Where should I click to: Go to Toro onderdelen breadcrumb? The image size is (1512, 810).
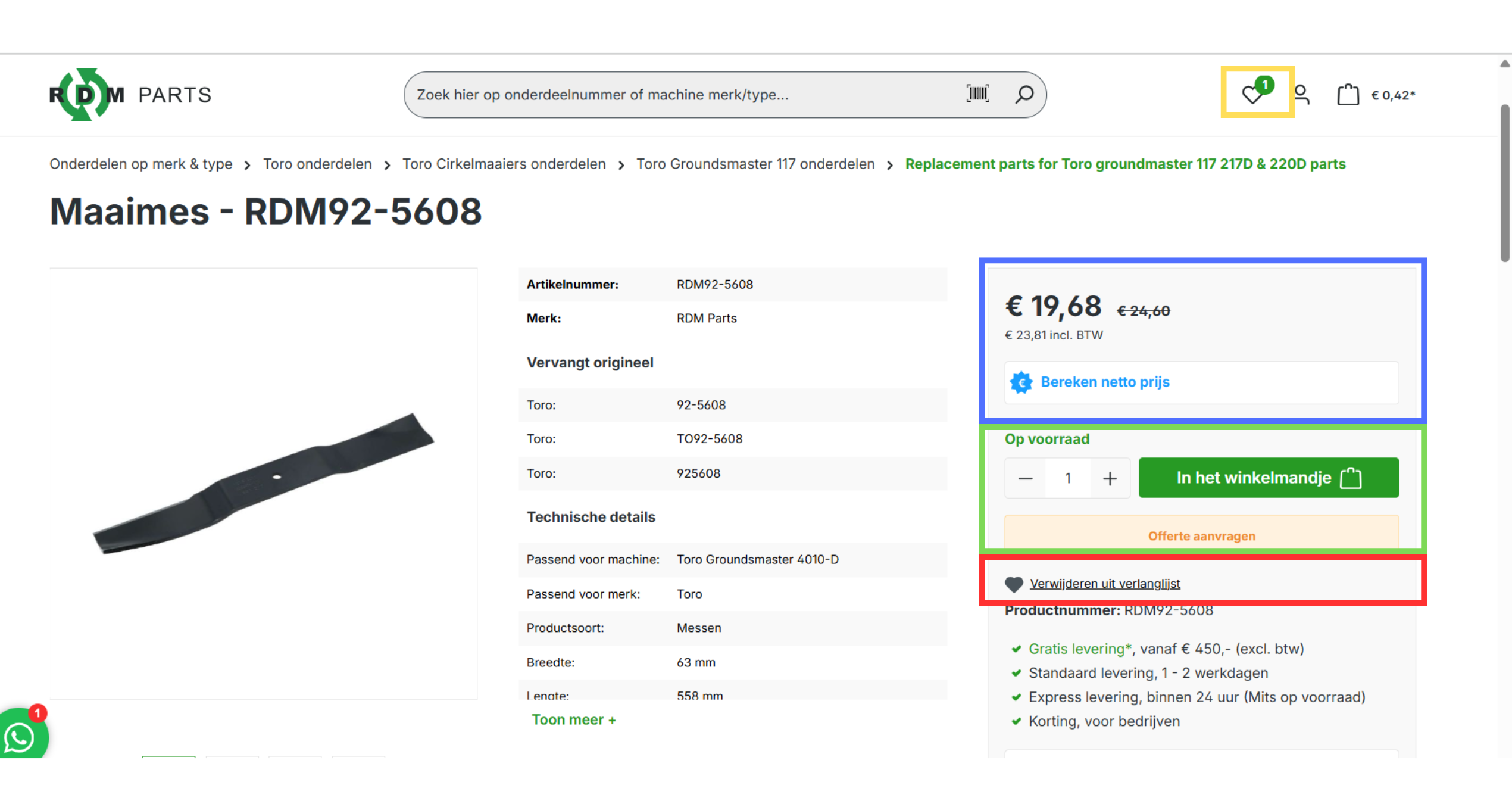click(317, 164)
